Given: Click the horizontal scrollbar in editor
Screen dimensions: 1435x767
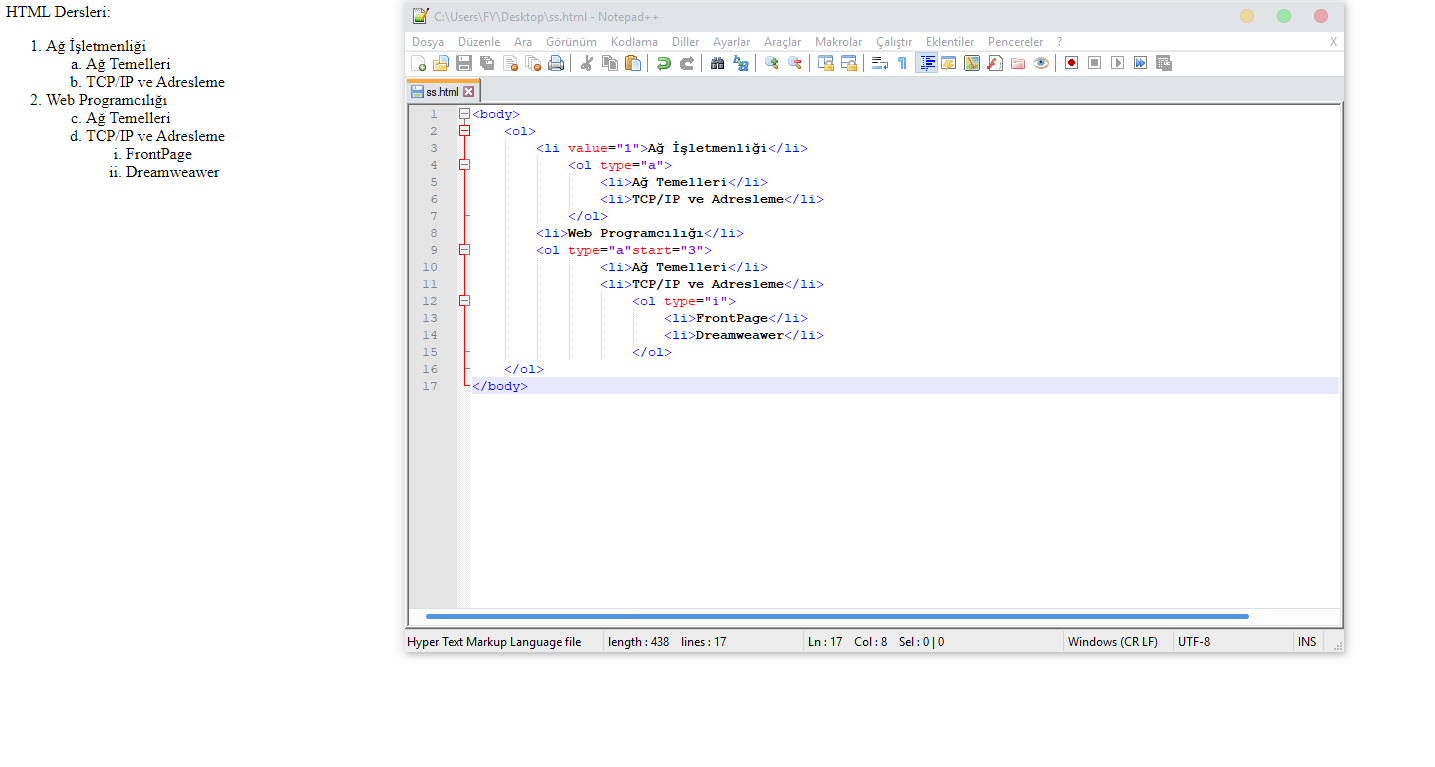Looking at the screenshot, I should point(836,617).
